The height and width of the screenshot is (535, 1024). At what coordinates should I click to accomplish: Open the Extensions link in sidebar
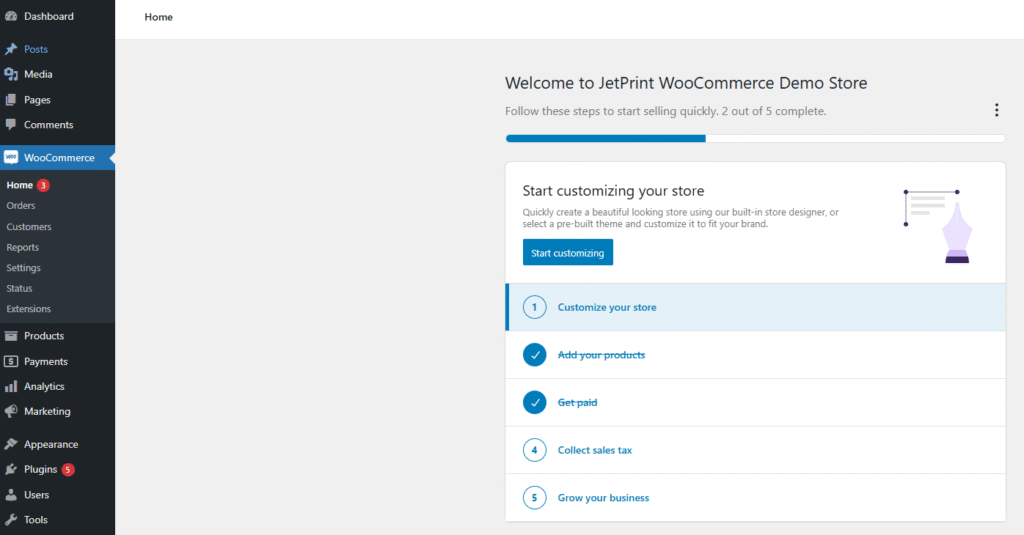click(29, 309)
